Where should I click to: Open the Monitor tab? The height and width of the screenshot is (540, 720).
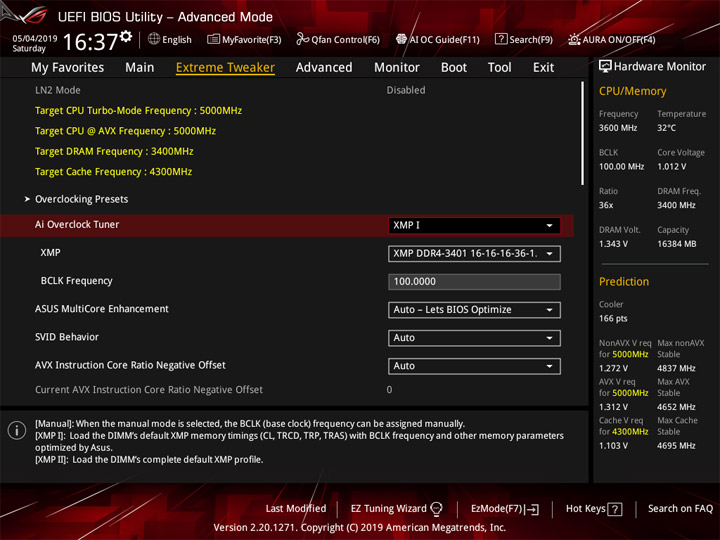coord(397,68)
